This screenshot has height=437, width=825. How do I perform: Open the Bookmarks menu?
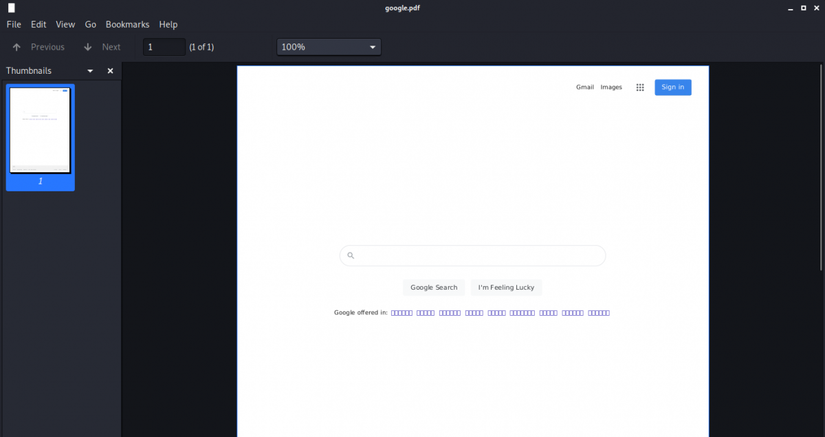pos(127,25)
